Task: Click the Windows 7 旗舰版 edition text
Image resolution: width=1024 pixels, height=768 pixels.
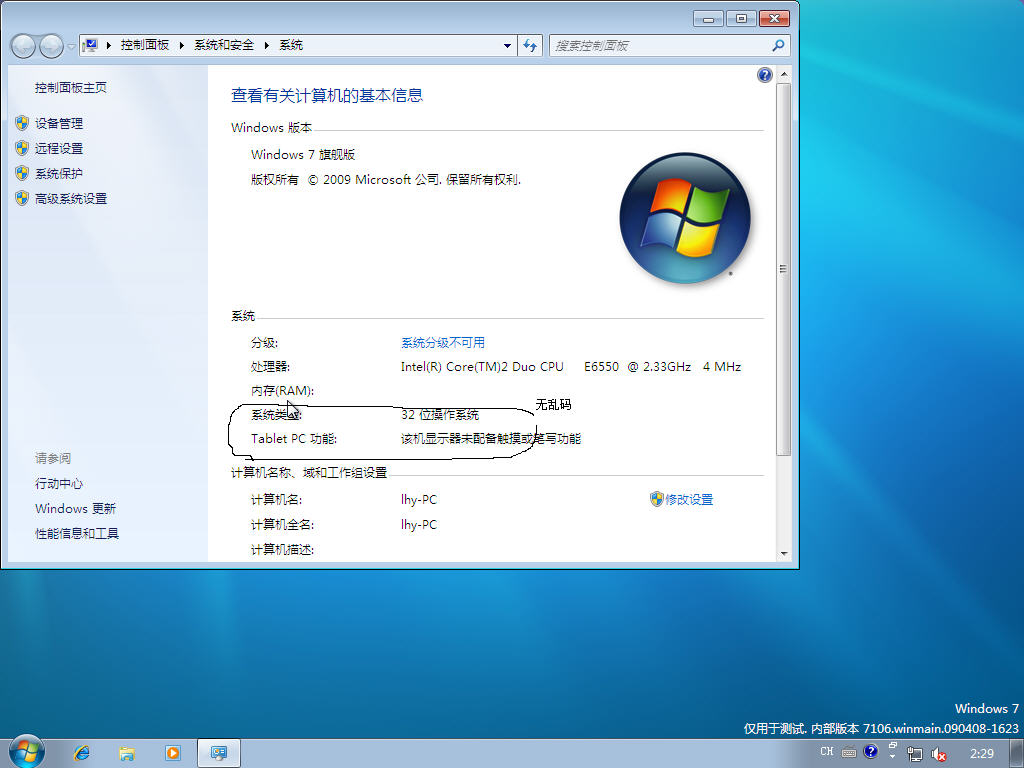Action: 303,155
